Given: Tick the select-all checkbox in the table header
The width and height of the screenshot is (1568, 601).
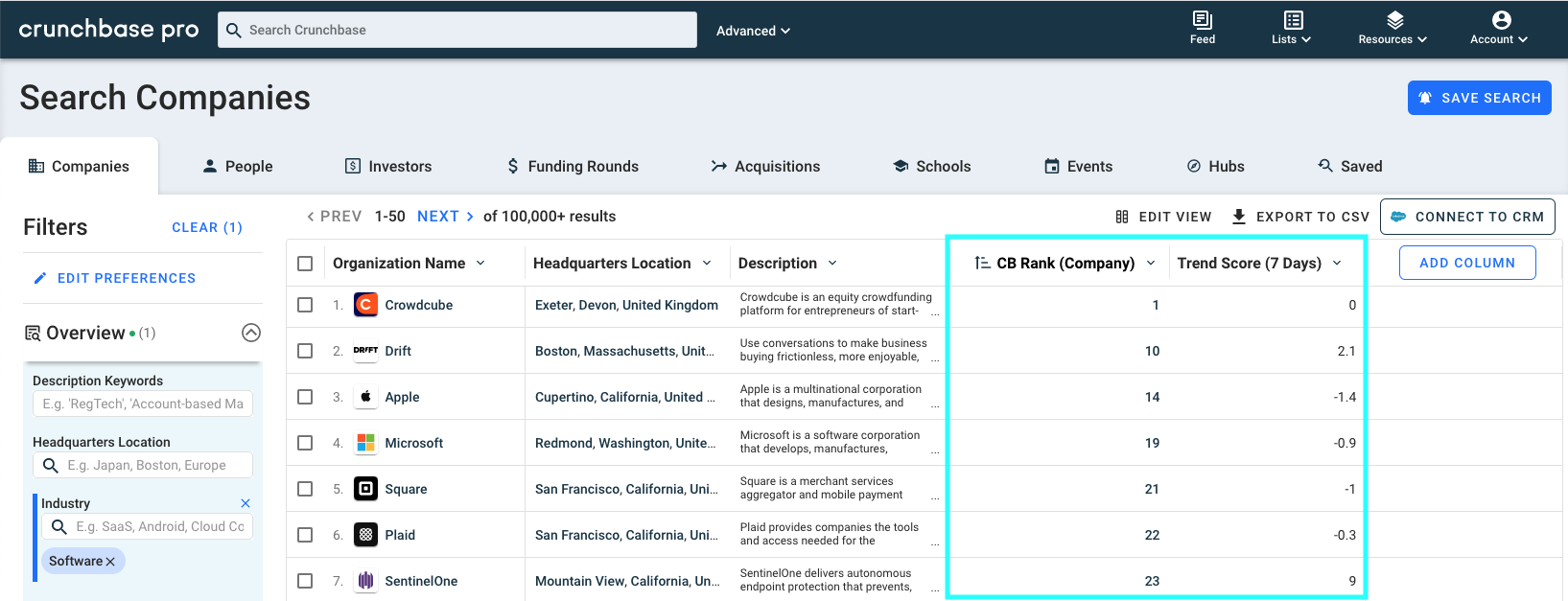Looking at the screenshot, I should click(x=305, y=264).
